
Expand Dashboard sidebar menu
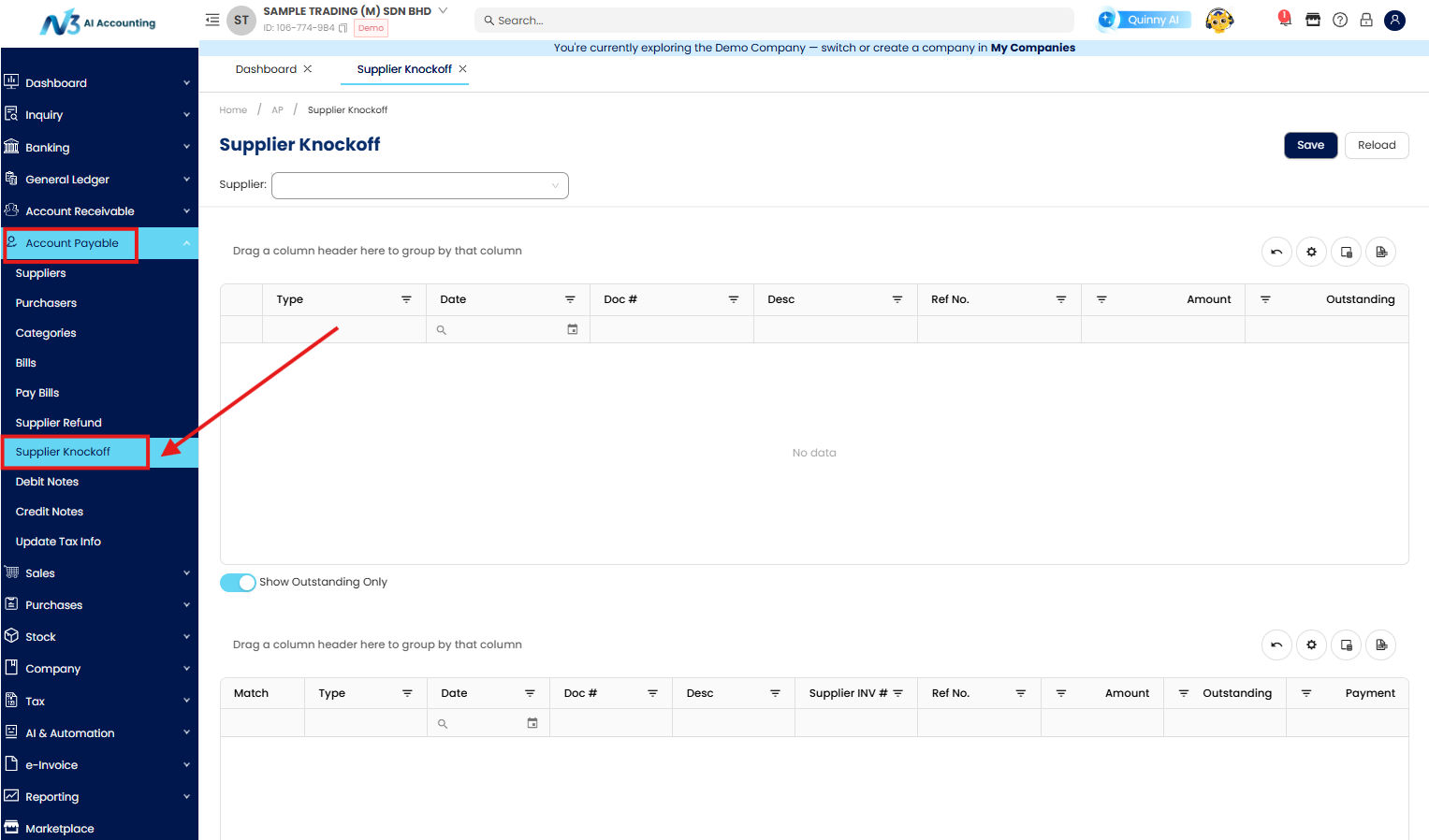point(99,83)
